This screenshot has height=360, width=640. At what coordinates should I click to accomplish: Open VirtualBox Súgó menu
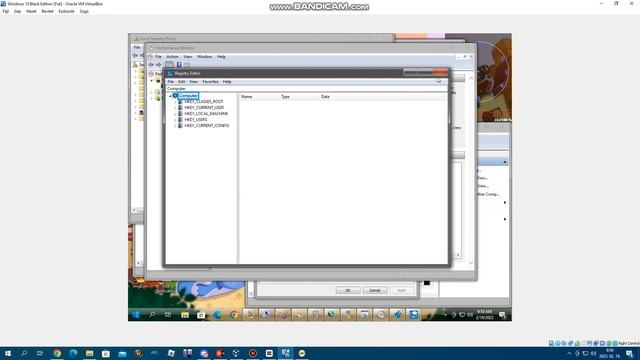84,11
